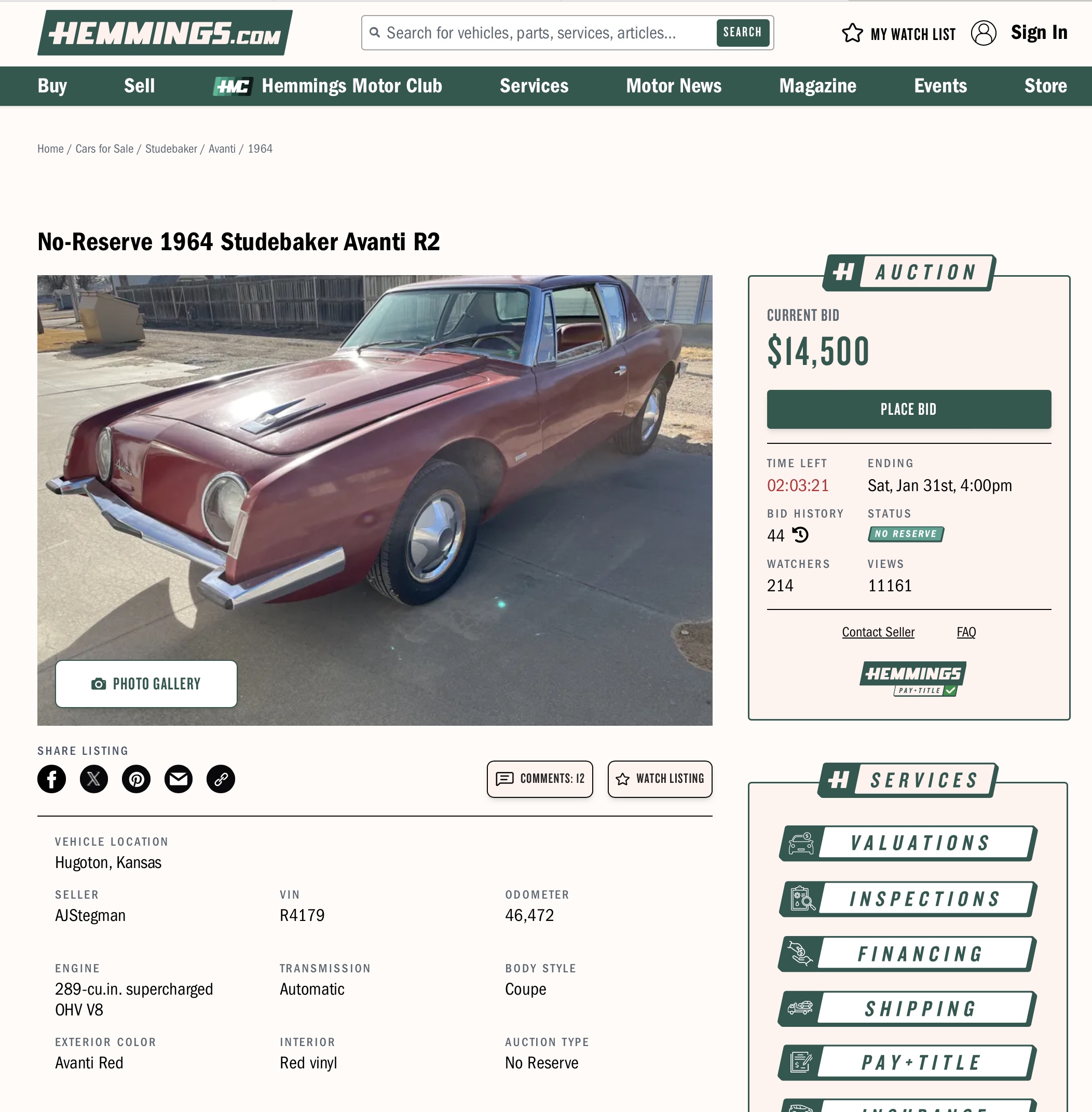Open Hemmings Motor Club menu

click(x=327, y=86)
